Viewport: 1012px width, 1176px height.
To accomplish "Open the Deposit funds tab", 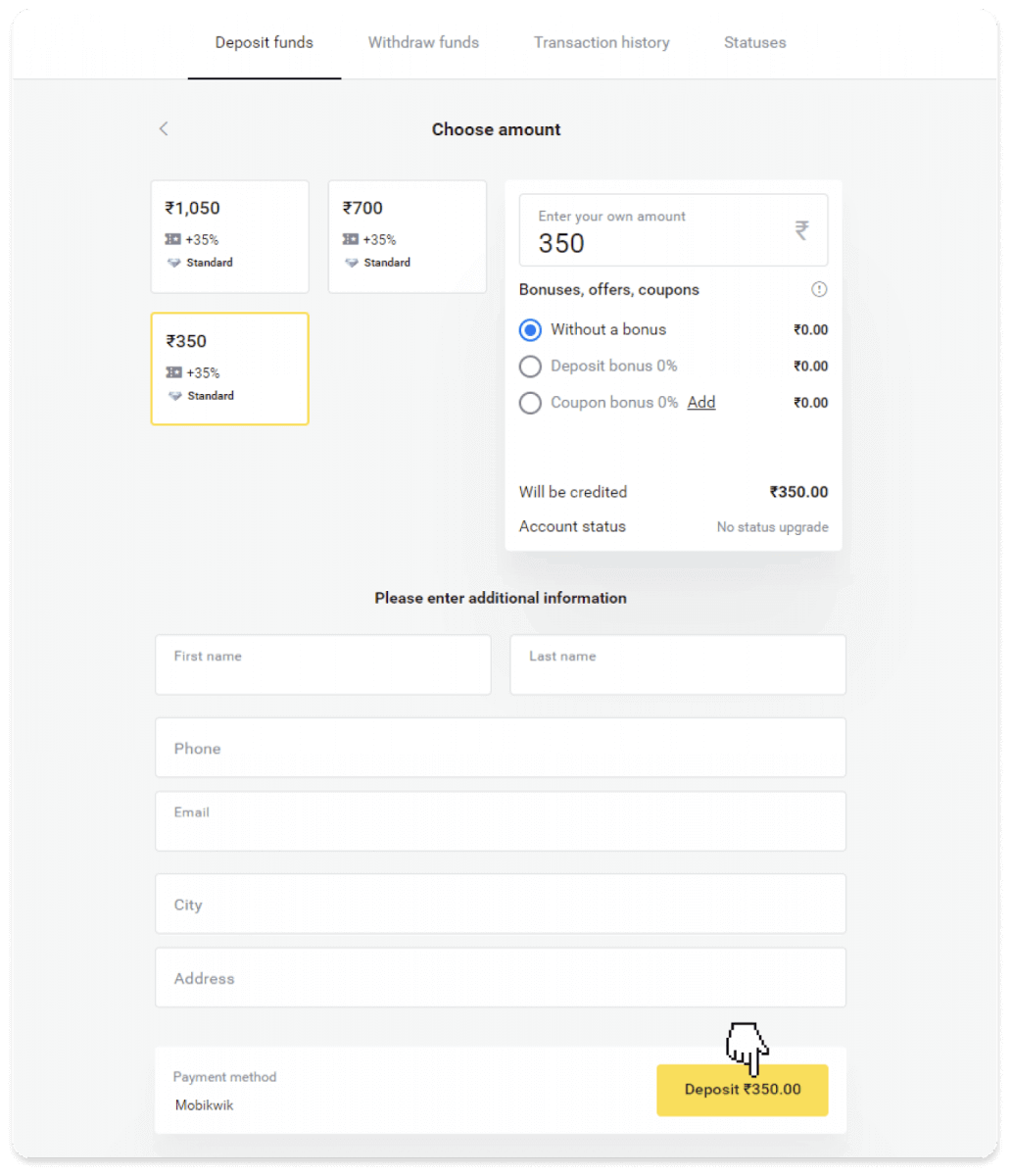I will tap(265, 42).
